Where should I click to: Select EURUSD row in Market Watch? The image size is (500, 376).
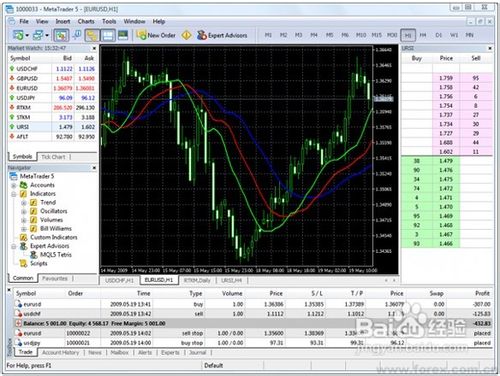click(52, 88)
